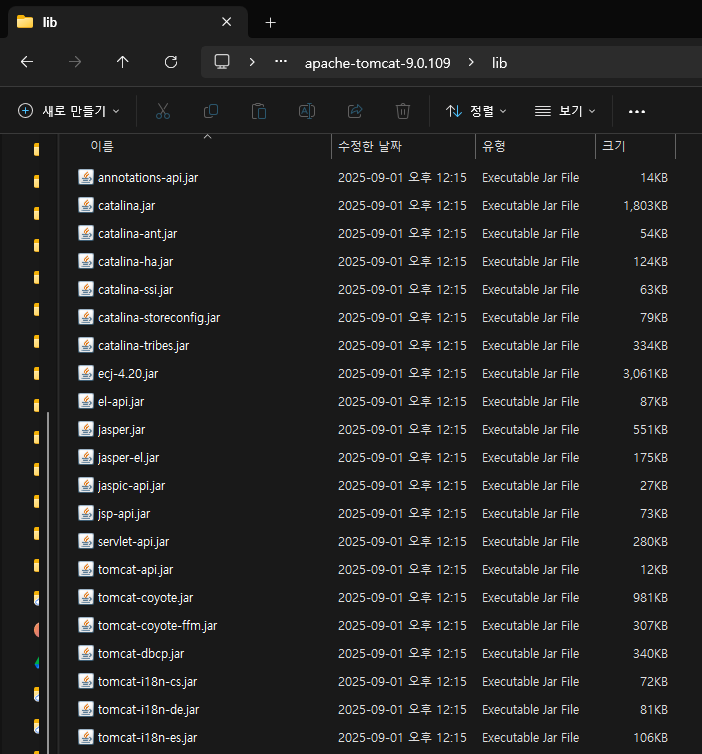Select servlet-api.jar file name
This screenshot has height=754, width=702.
pyautogui.click(x=133, y=542)
